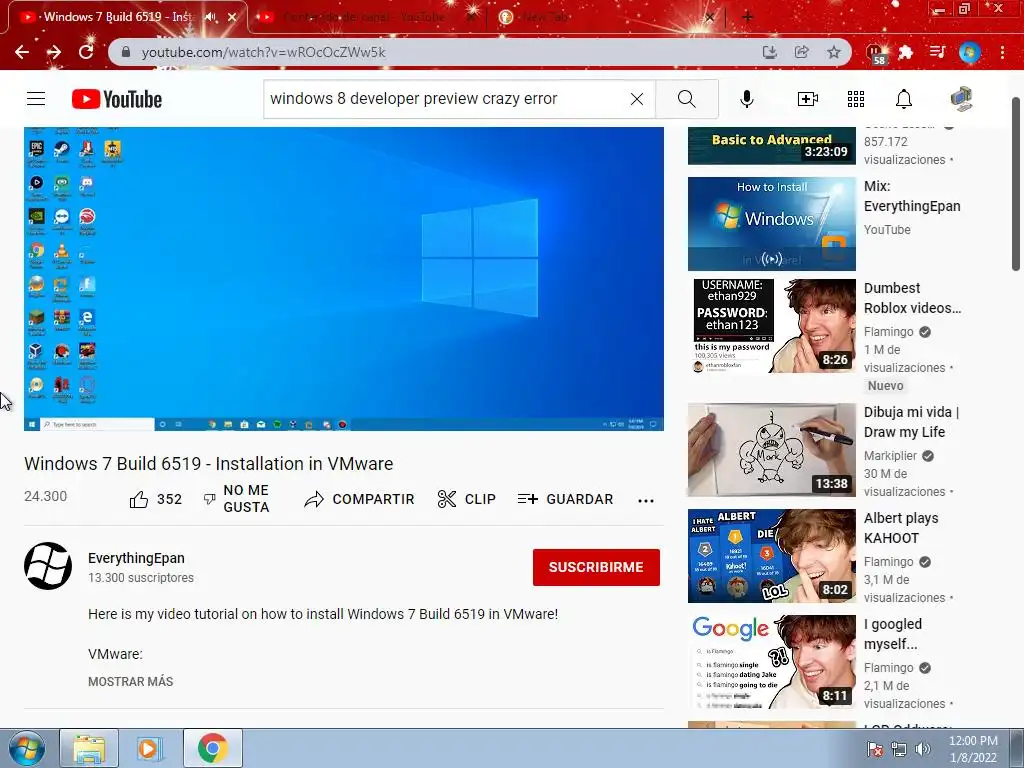The height and width of the screenshot is (768, 1024).
Task: Open the network tray icon
Action: [899, 749]
